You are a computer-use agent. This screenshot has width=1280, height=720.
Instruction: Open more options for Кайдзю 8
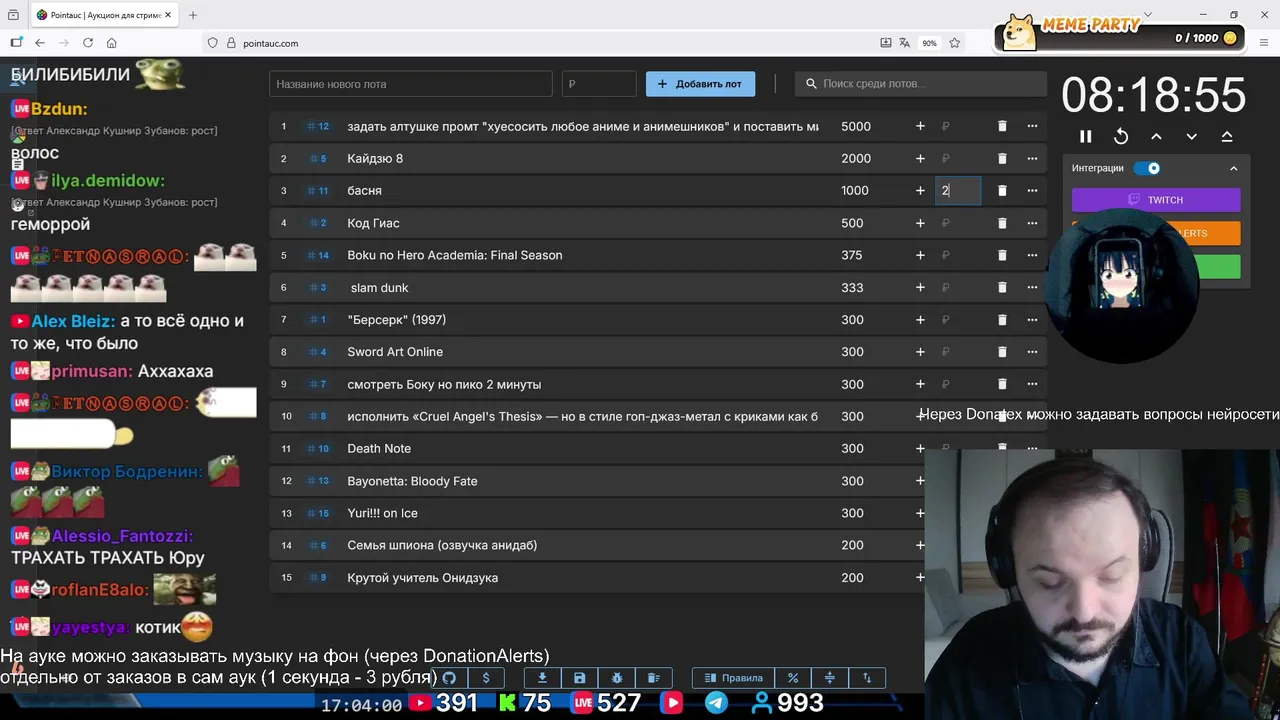coord(1032,158)
